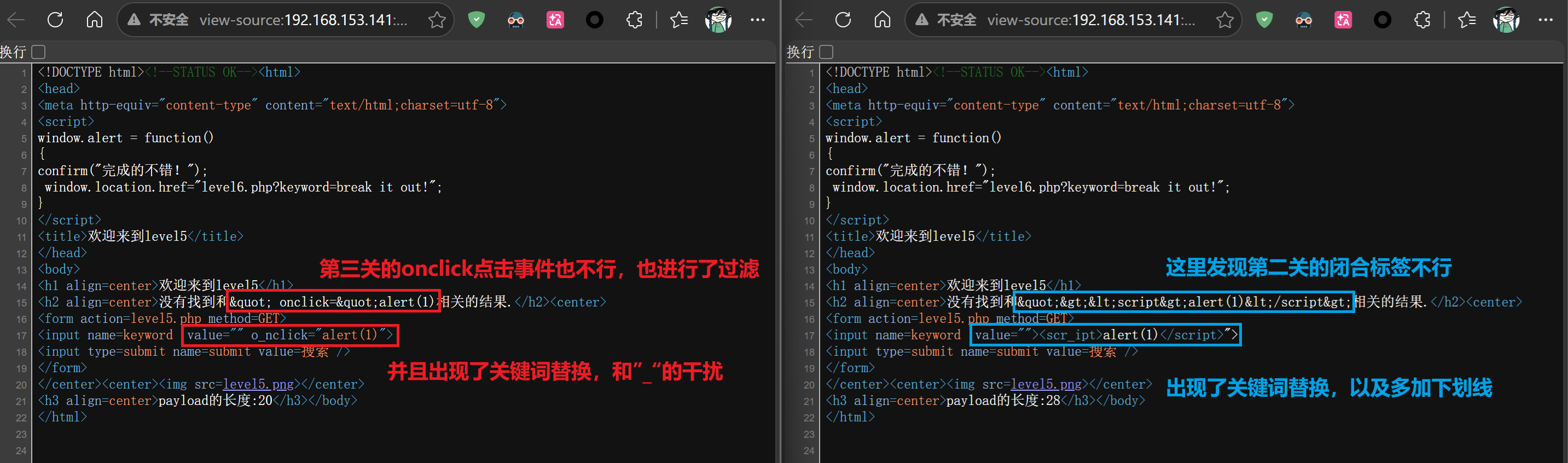
Task: Open level5.png link in right source
Action: [x=1046, y=384]
